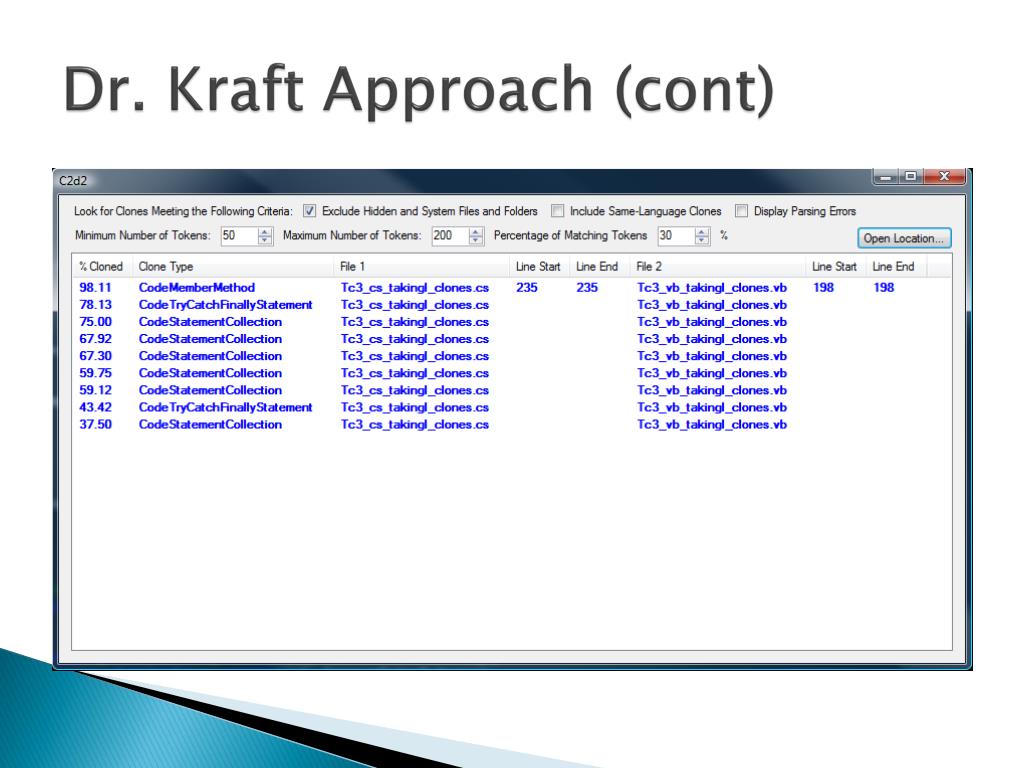Sort by File 2 column header

coord(718,266)
